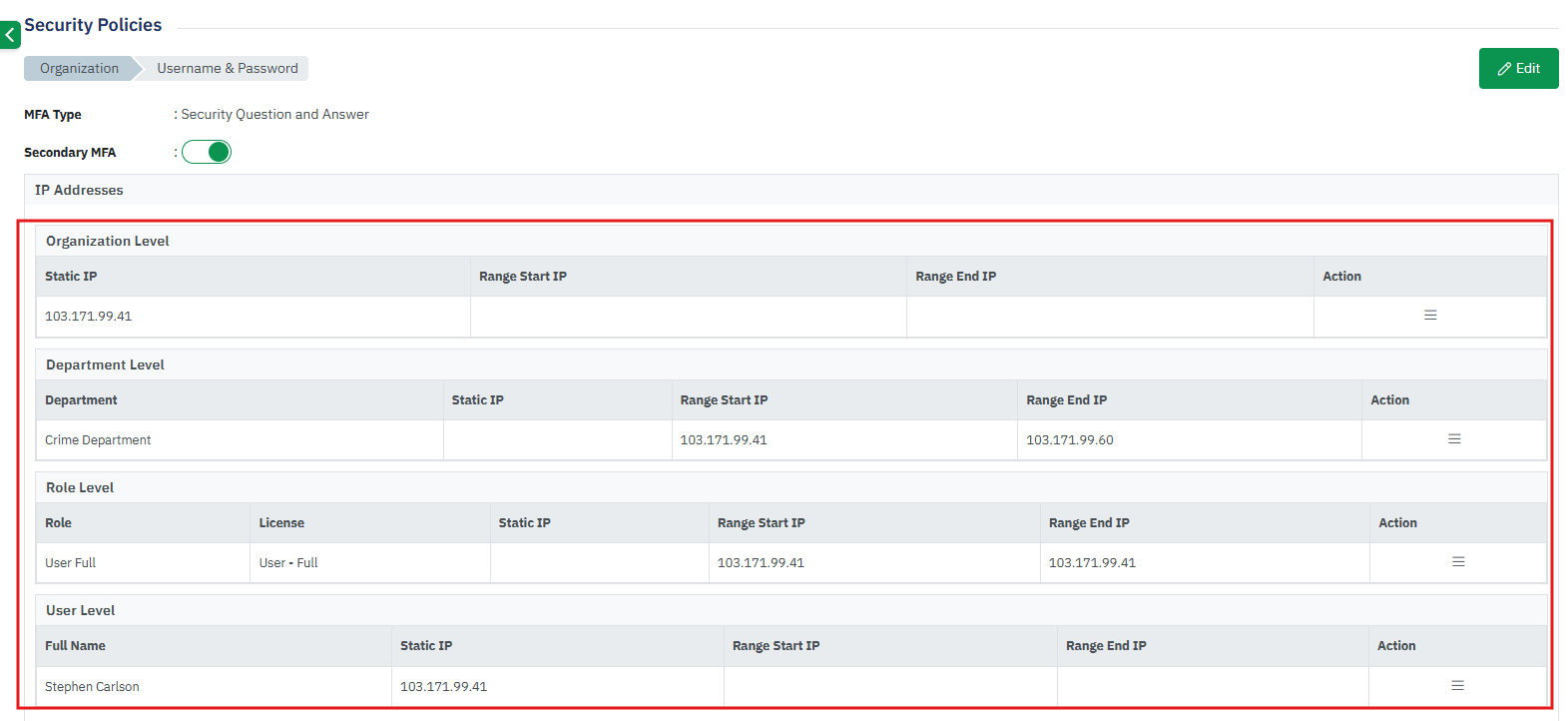Click the Edit button
1568x721 pixels.
1518,68
